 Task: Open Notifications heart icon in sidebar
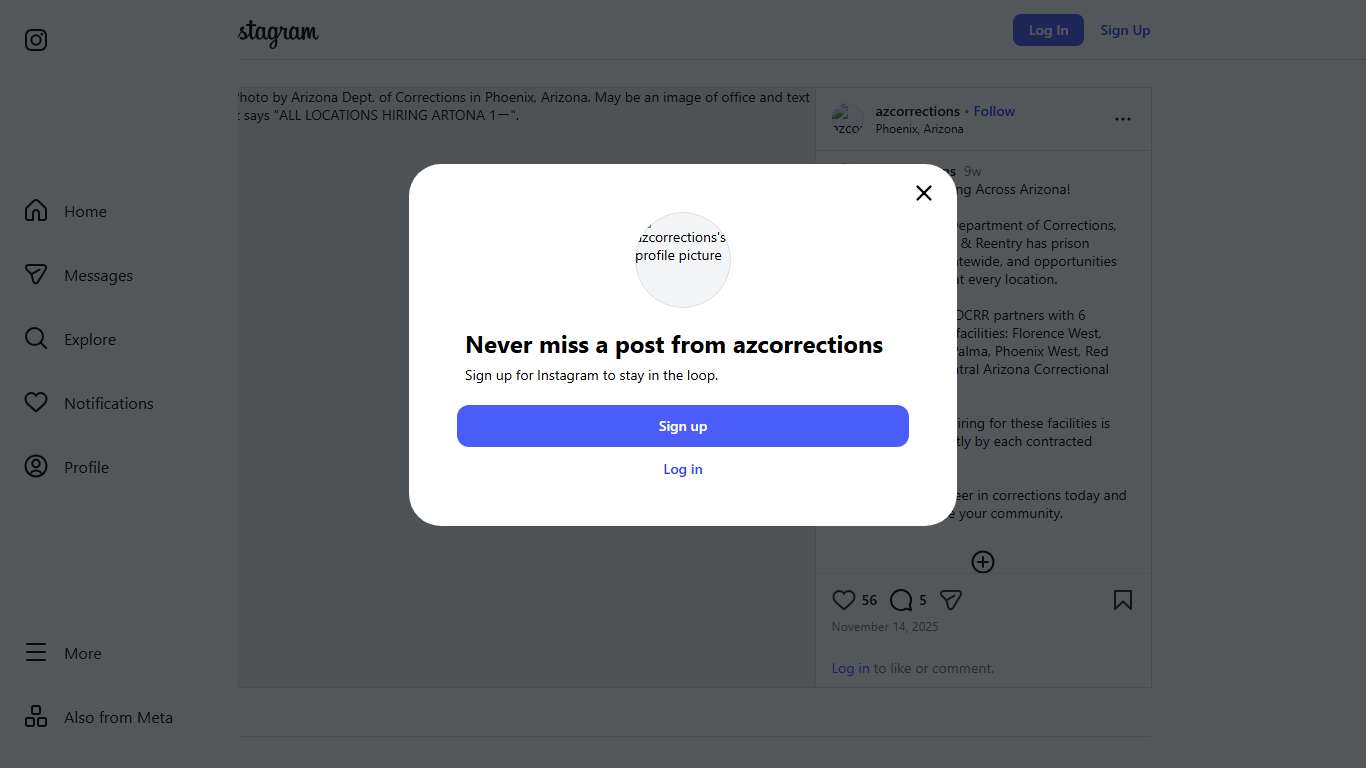(36, 403)
